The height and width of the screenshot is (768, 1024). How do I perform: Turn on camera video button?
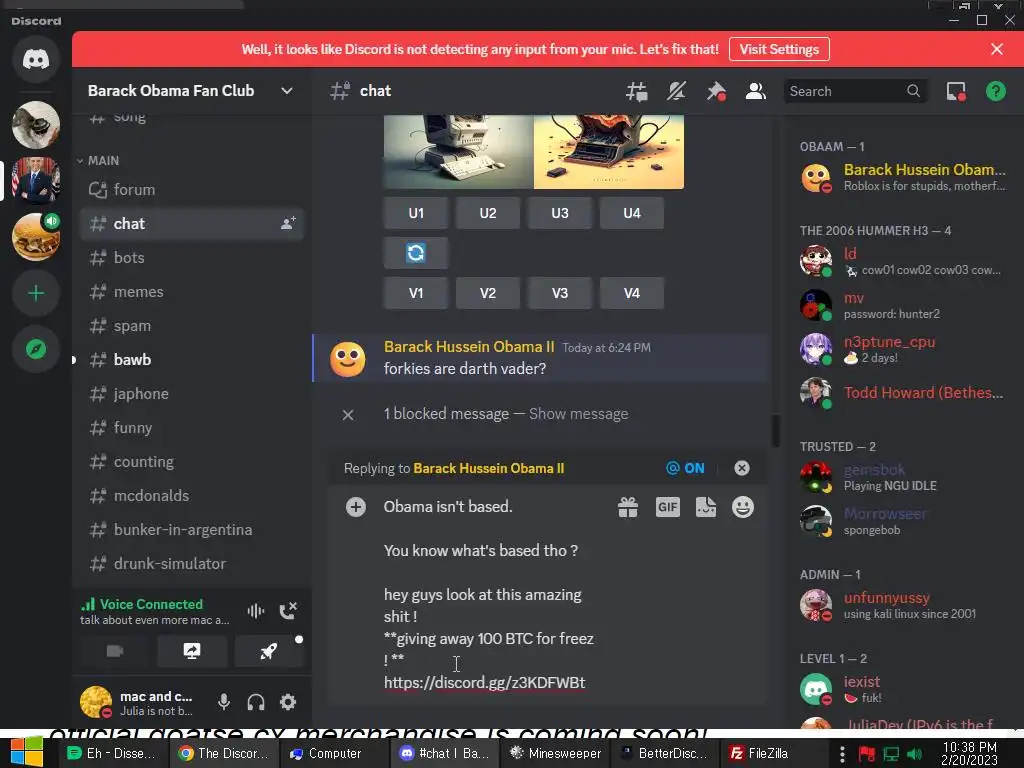(x=115, y=651)
